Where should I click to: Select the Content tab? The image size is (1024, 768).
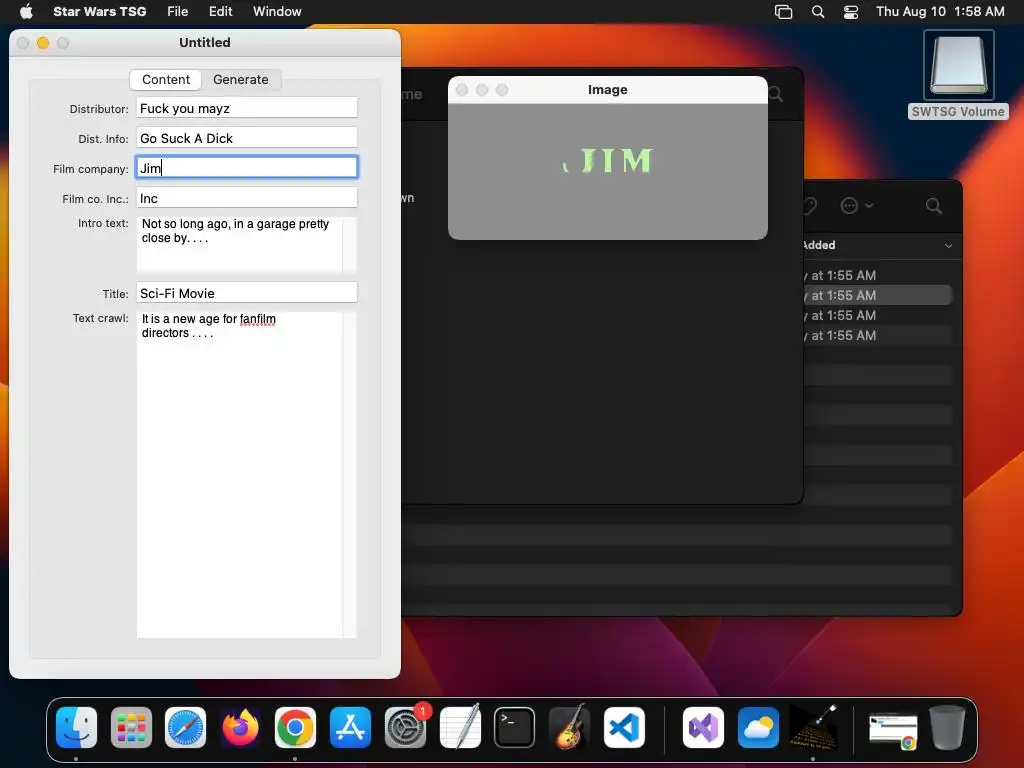coord(166,80)
